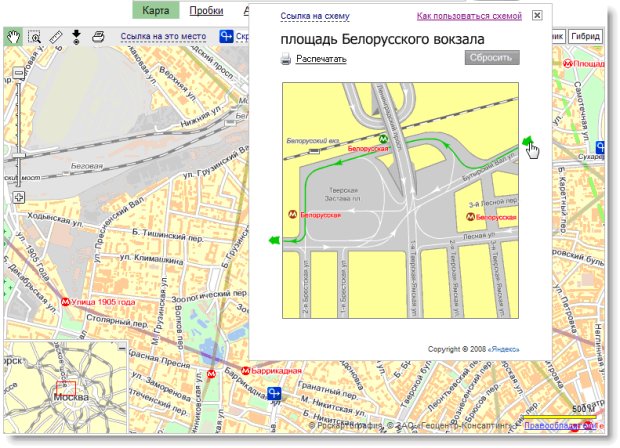The image size is (620, 448).
Task: Click the green arrow at scheme's right edge
Action: pyautogui.click(x=527, y=142)
